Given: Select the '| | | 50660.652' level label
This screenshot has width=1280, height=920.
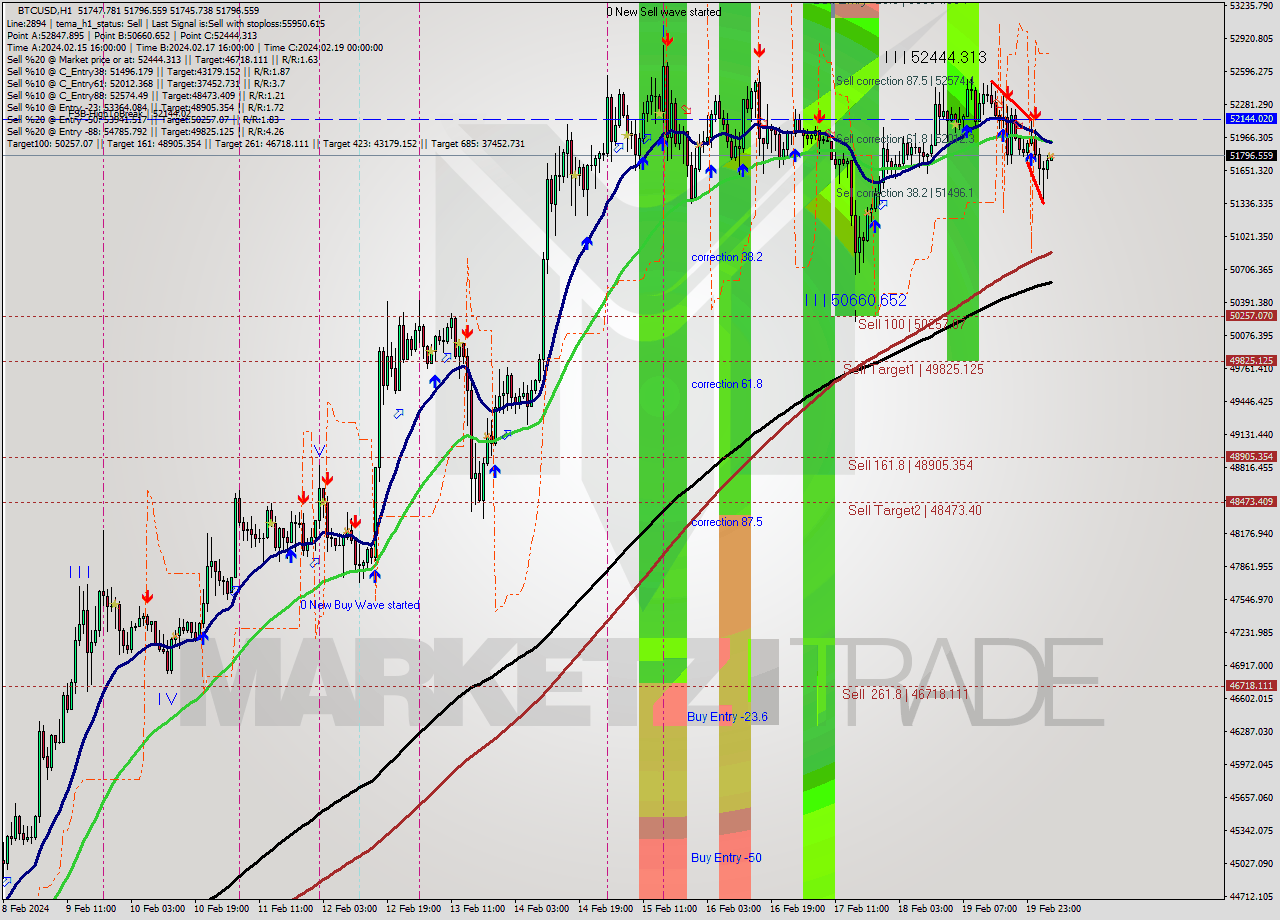Looking at the screenshot, I should (856, 300).
